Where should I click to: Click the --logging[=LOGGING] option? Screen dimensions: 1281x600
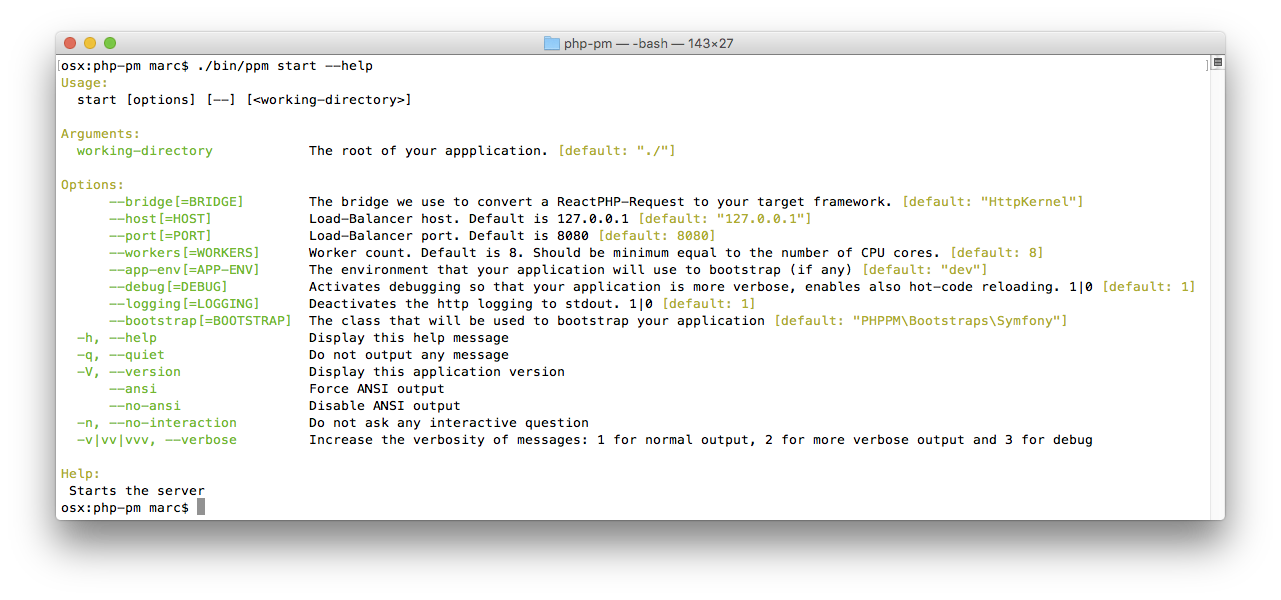(184, 303)
